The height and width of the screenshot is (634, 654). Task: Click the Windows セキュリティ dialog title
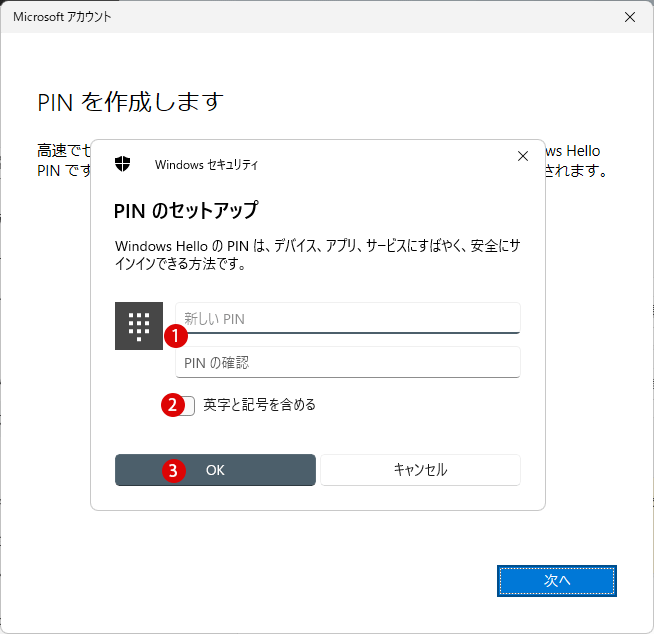[x=206, y=165]
